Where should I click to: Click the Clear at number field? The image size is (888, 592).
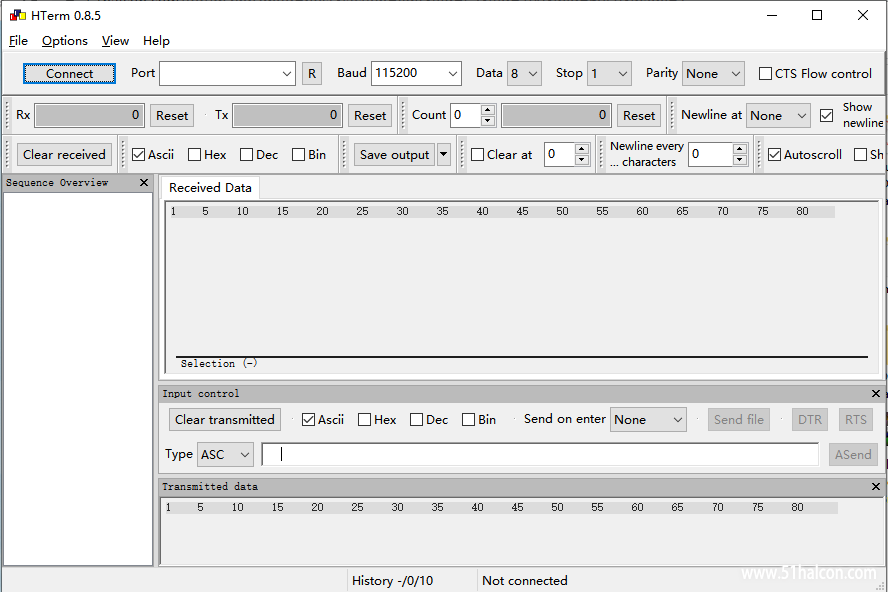click(560, 154)
